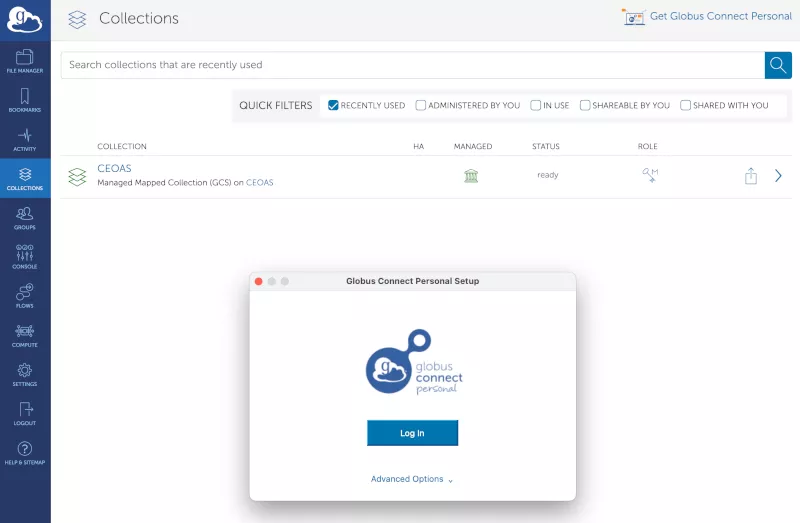The image size is (800, 523).
Task: Close the Globus Connect Personal Setup window
Action: click(259, 281)
